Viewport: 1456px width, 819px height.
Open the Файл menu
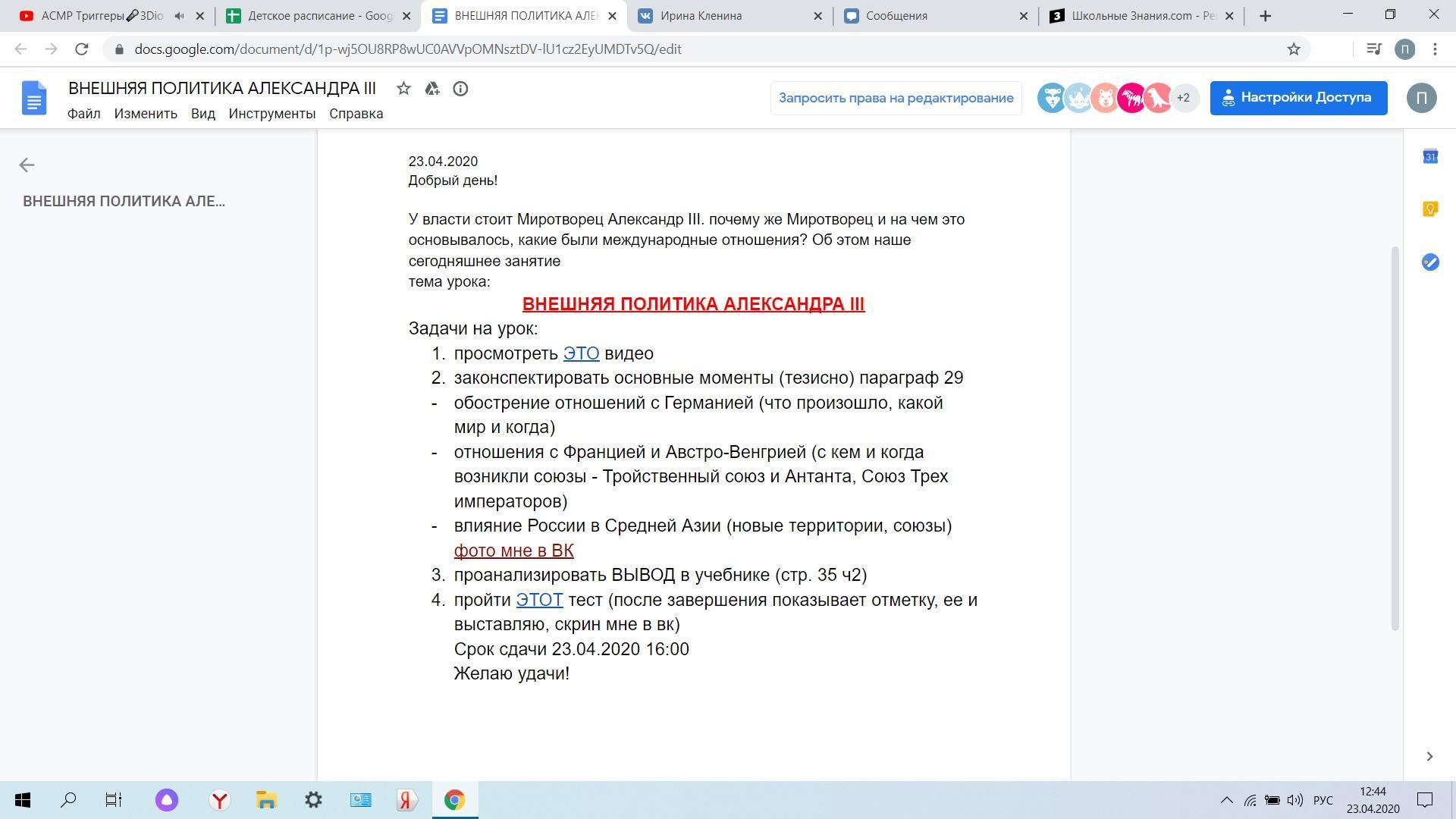click(x=83, y=114)
